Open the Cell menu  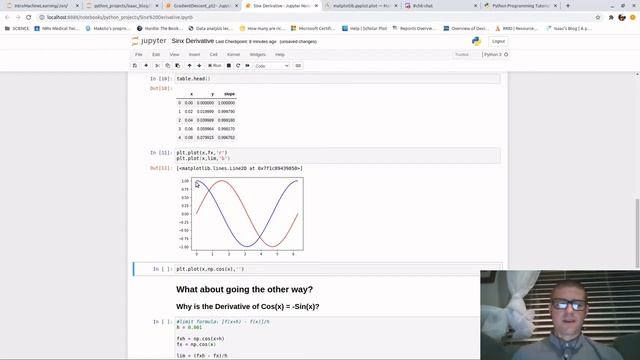[213, 54]
